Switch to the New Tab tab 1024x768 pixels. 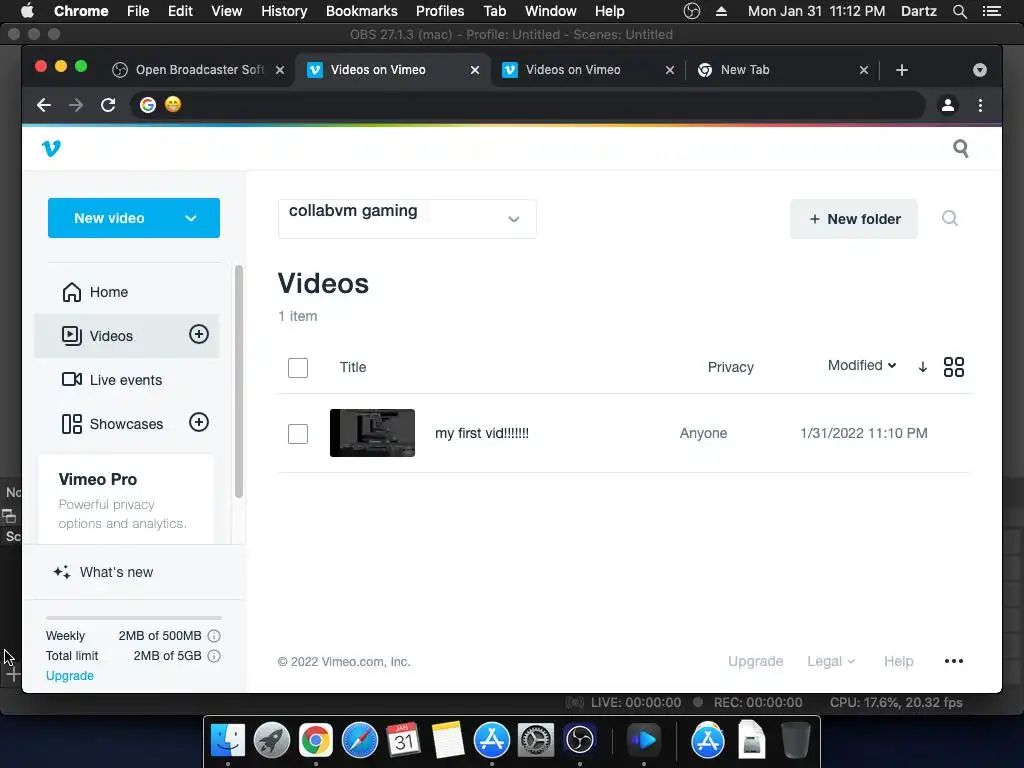coord(782,70)
